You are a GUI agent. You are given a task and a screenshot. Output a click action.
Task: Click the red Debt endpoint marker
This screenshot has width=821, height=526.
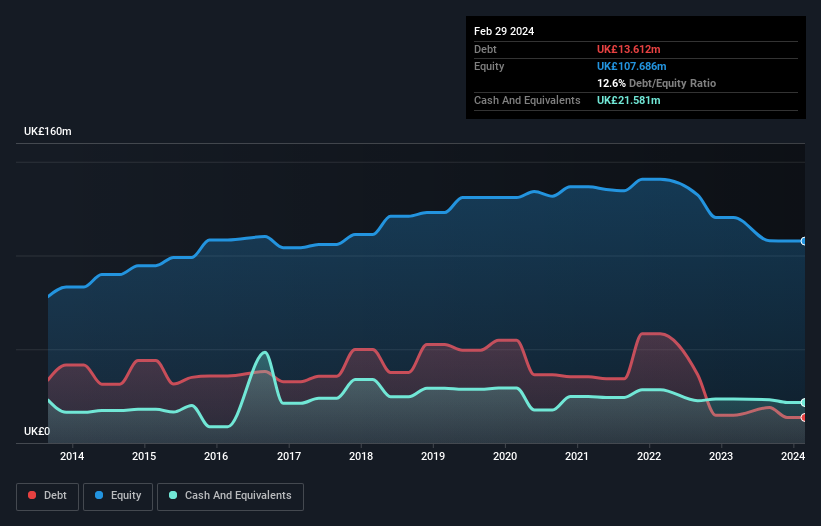804,418
